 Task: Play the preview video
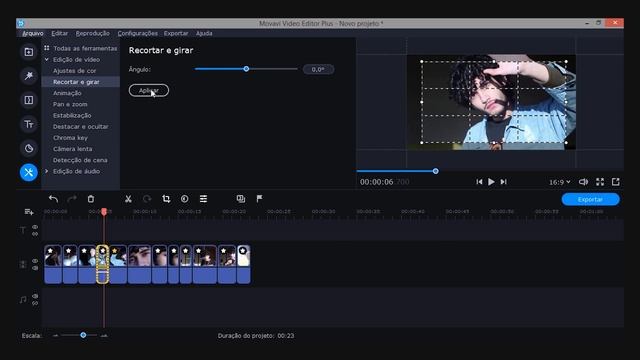pos(491,182)
